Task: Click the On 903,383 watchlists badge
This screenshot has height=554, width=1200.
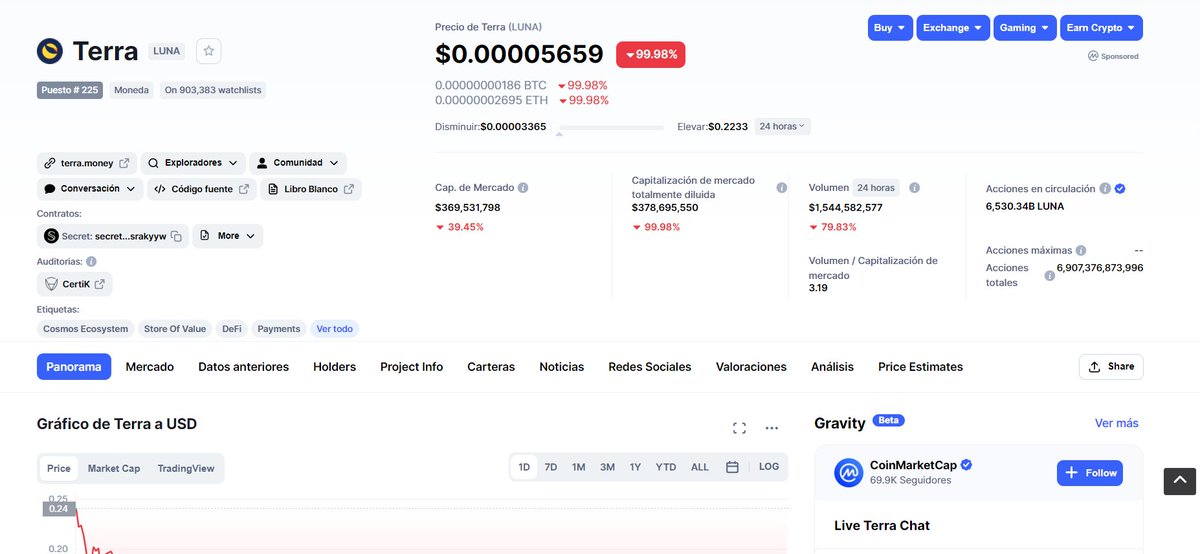Action: [213, 90]
